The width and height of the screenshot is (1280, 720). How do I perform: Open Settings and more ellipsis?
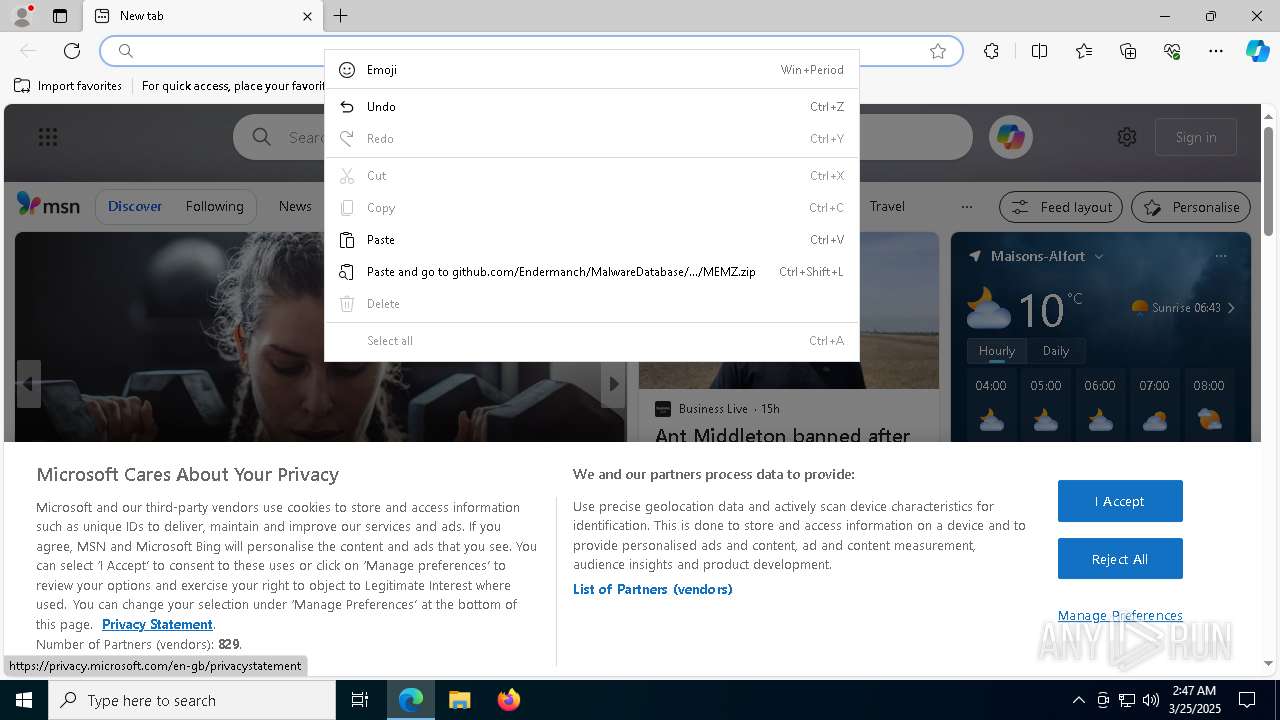coord(1216,51)
